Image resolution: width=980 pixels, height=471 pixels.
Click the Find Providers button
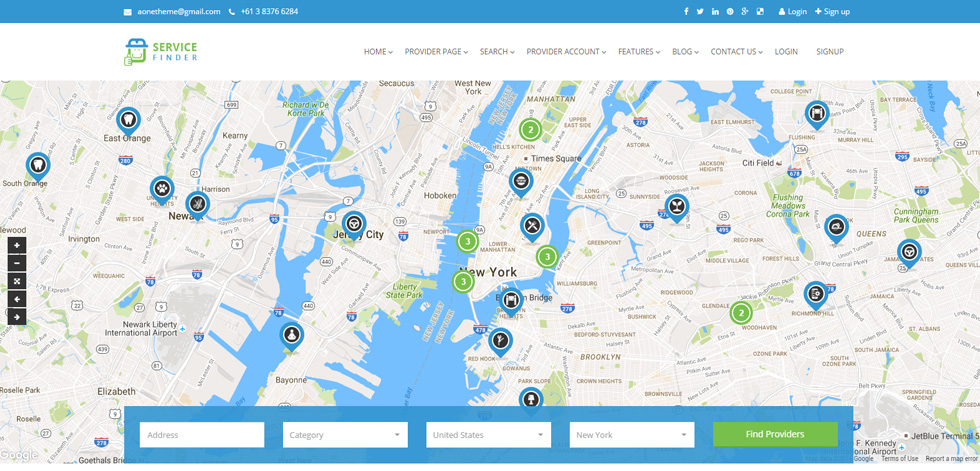click(775, 434)
